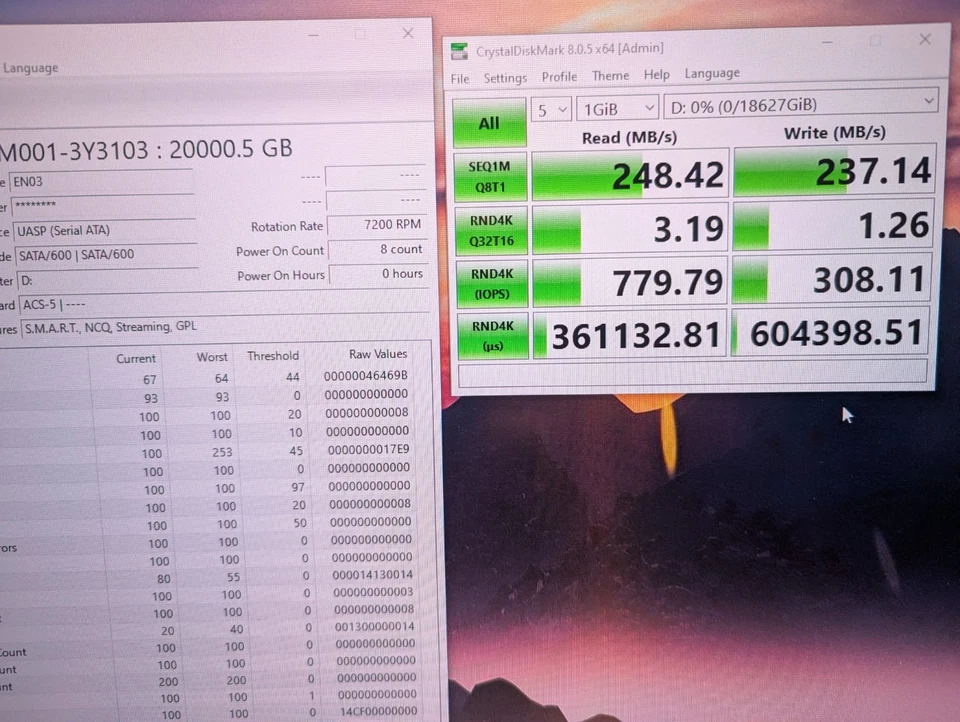Open the test size dropdown showing 1GiB
960x722 pixels.
(x=617, y=108)
